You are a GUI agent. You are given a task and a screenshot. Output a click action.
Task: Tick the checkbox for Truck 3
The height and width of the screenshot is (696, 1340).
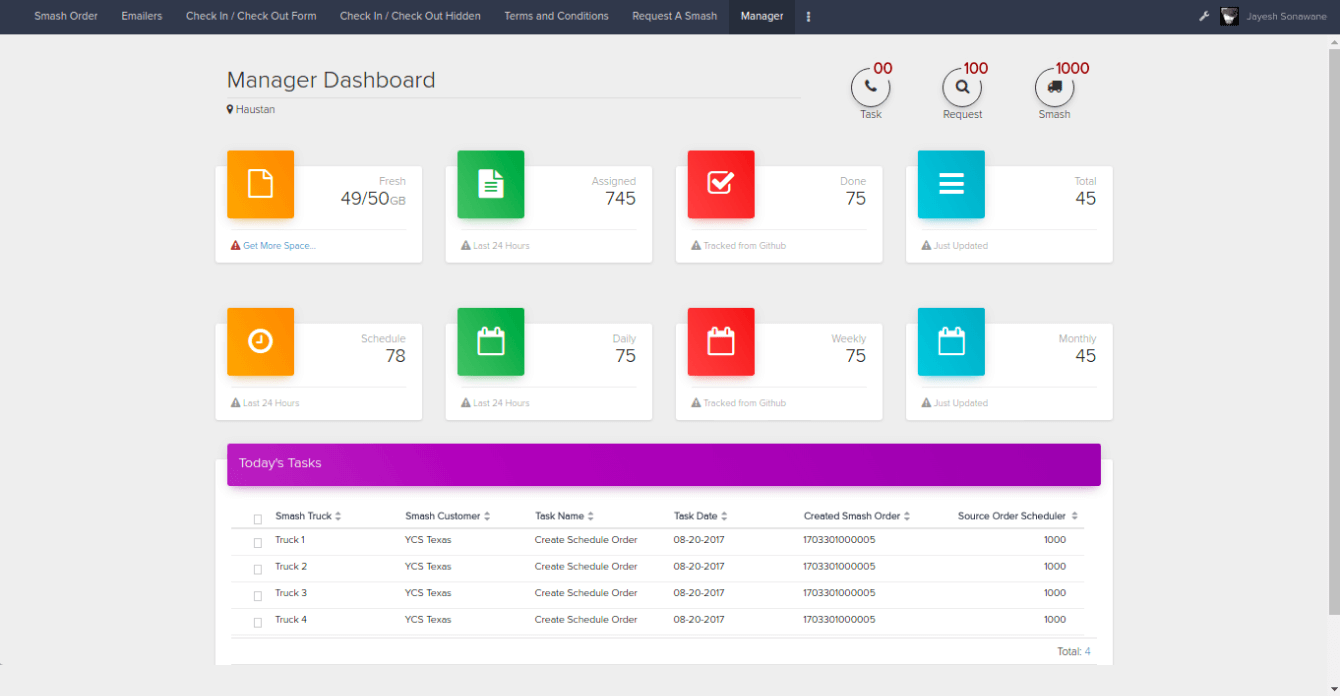click(258, 595)
